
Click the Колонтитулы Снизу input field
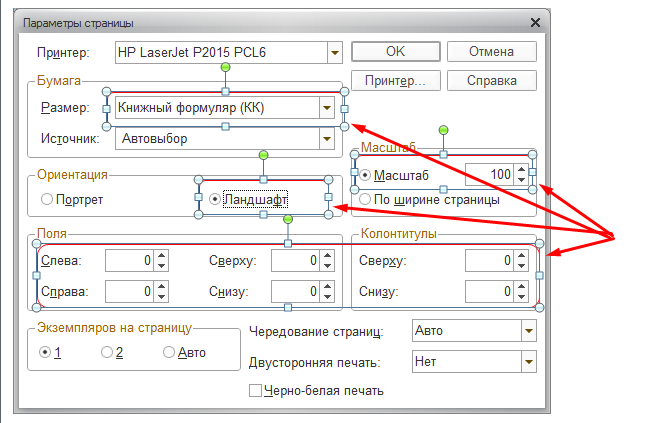490,291
